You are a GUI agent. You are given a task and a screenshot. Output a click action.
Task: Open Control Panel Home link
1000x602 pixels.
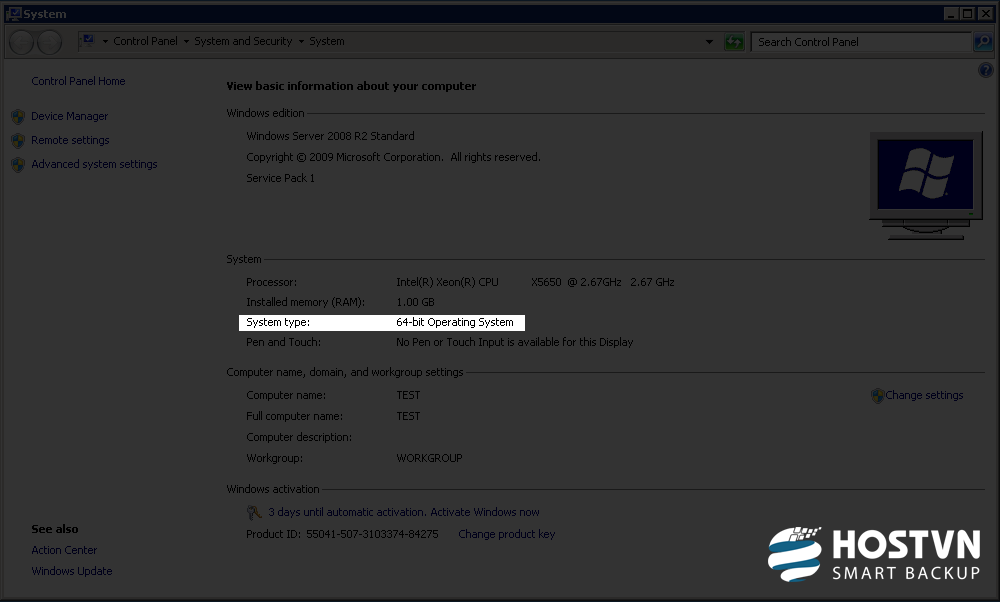pos(78,81)
